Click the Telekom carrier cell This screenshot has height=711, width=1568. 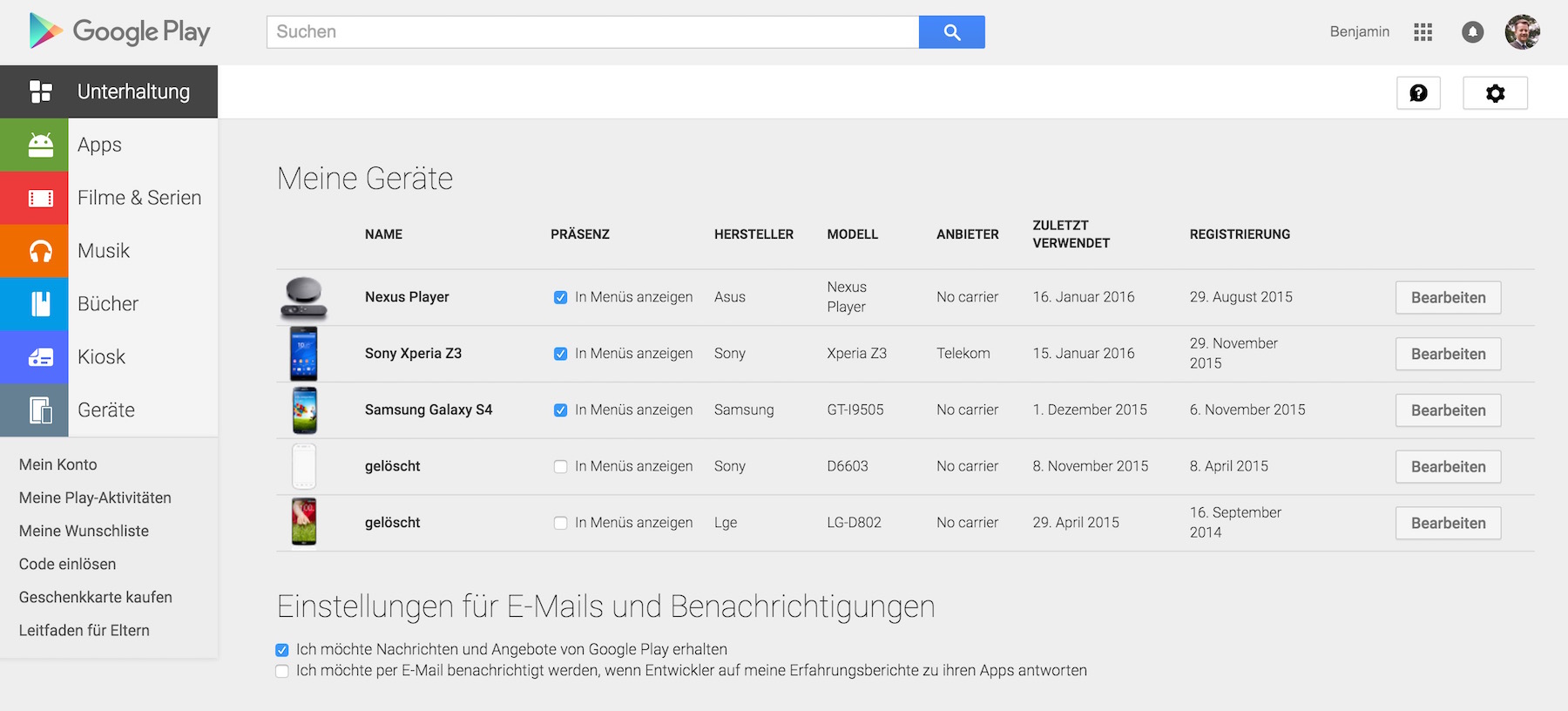[963, 354]
